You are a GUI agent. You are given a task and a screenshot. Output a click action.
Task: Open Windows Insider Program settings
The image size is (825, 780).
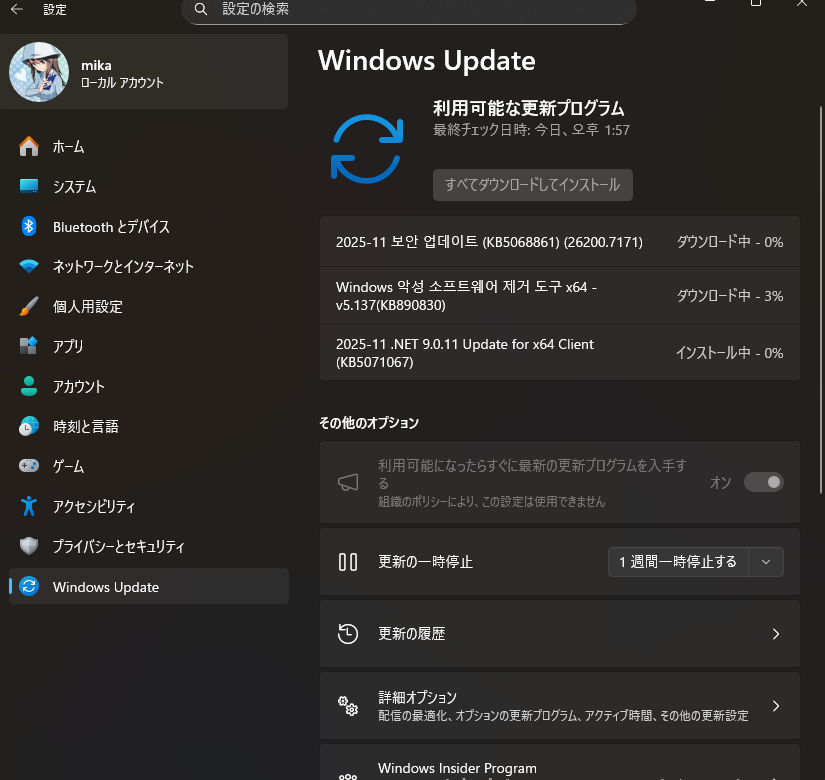[x=560, y=763]
